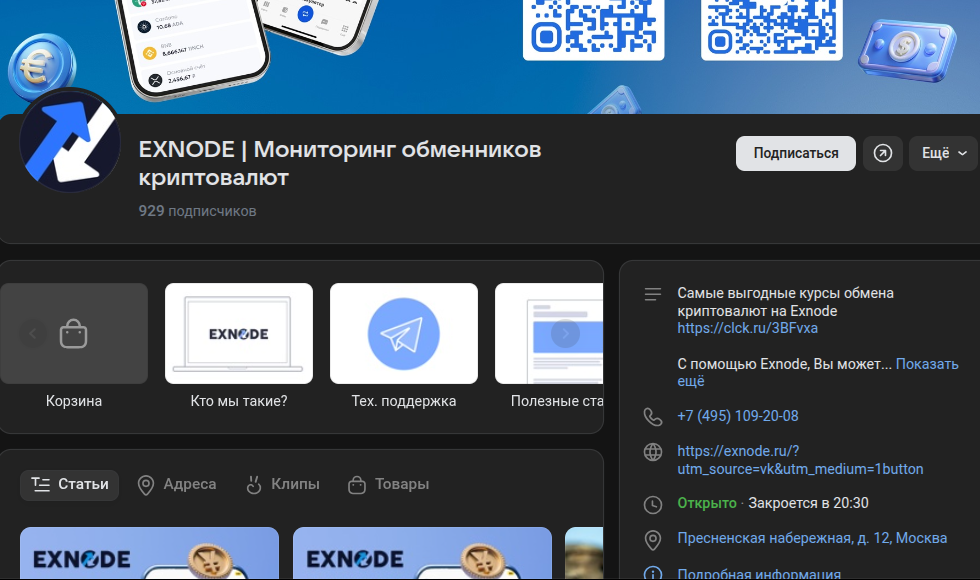Click the Пресненская набережная address link
This screenshot has height=580, width=980.
coord(812,538)
